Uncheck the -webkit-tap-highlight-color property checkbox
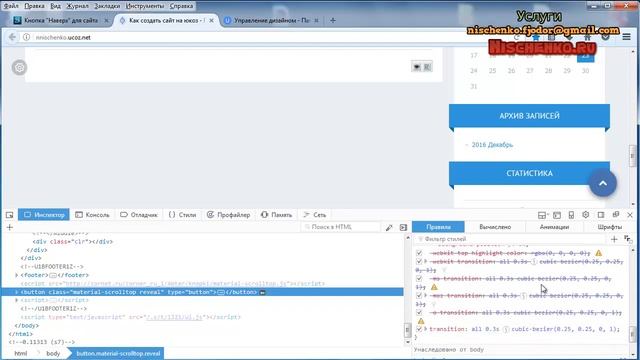The image size is (640, 360). 419,253
